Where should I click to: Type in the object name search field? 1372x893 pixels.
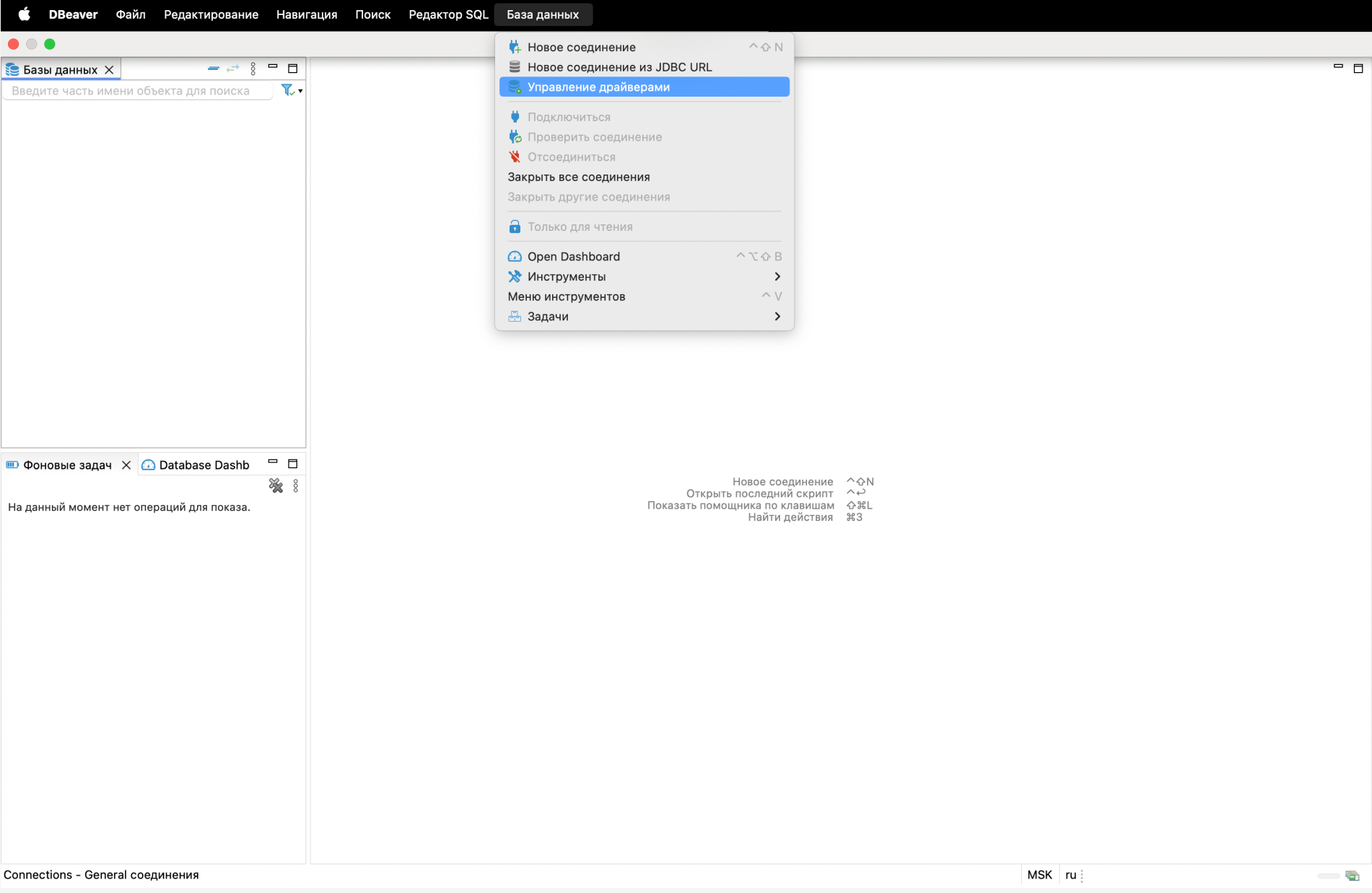tap(137, 91)
